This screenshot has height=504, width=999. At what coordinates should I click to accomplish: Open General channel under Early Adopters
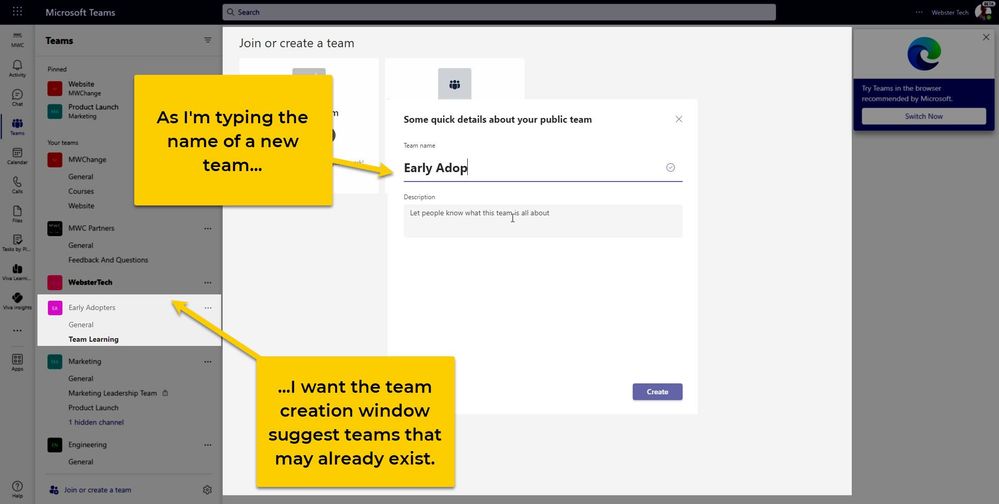click(81, 325)
